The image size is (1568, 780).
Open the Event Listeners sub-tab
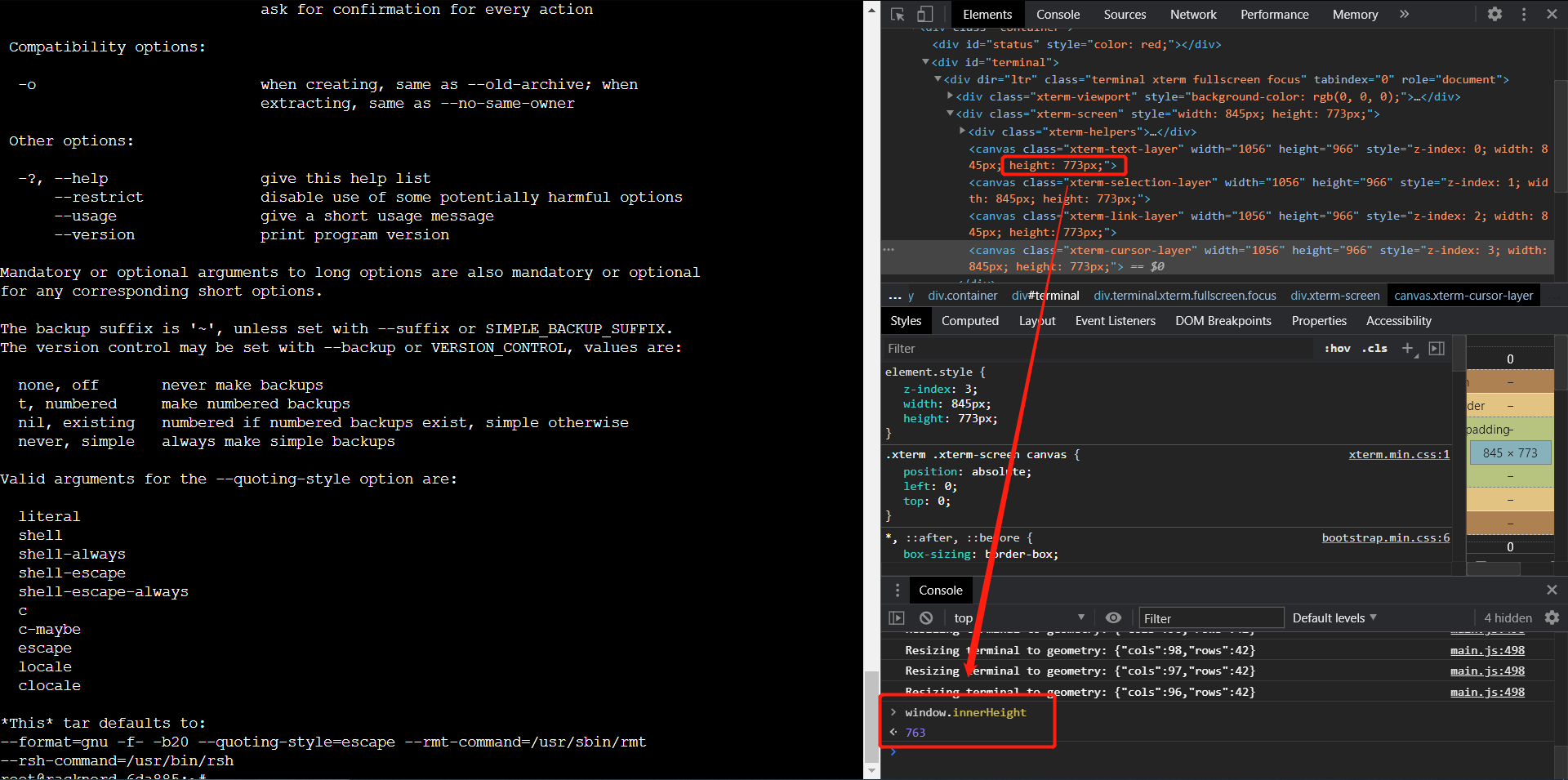click(1115, 321)
